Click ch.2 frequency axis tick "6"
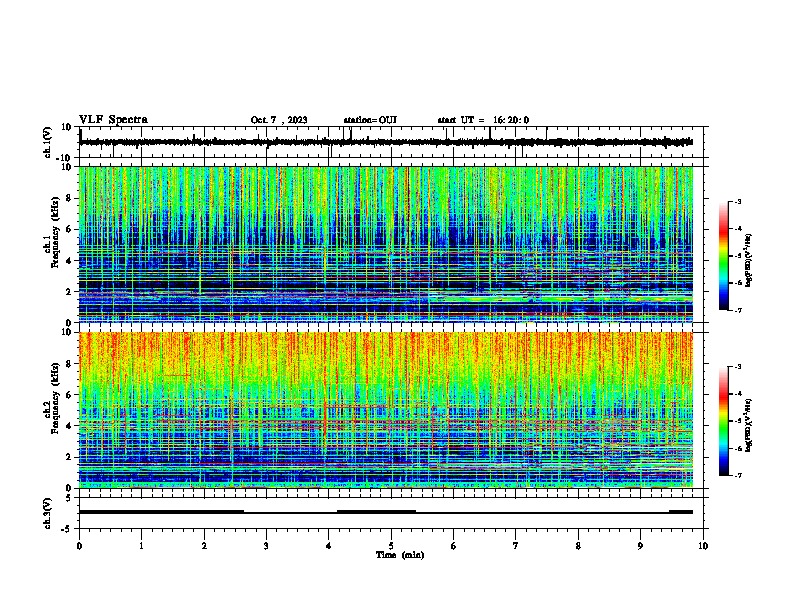792x612 pixels. (69, 395)
